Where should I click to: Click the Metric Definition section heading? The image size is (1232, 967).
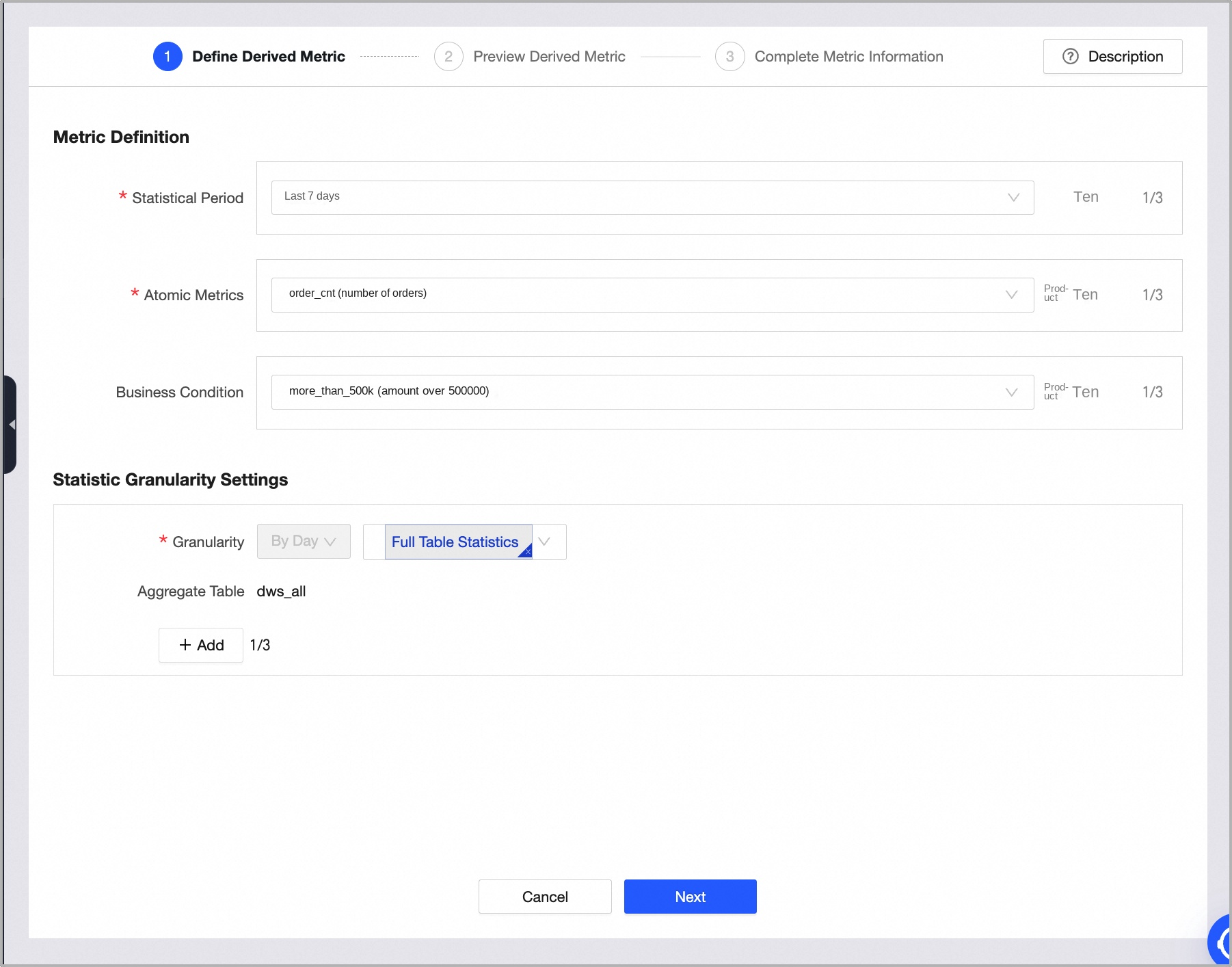pyautogui.click(x=121, y=137)
